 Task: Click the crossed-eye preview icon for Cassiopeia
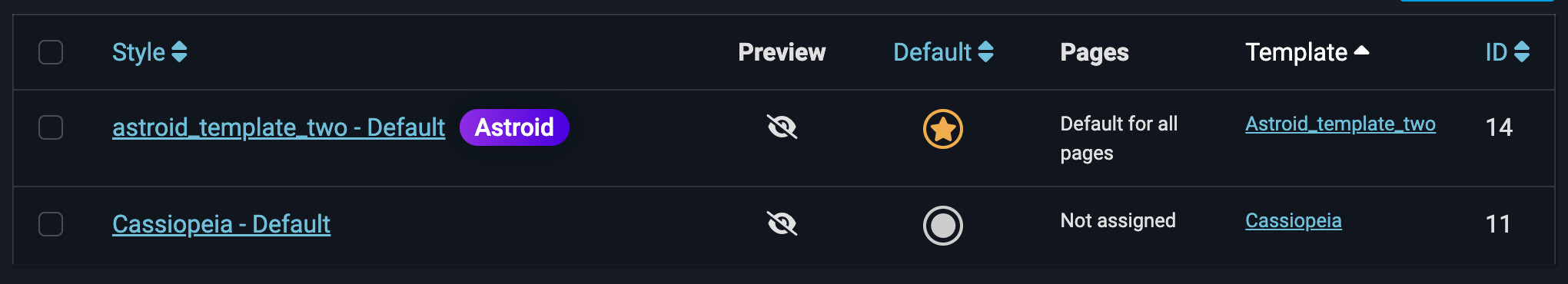tap(782, 223)
